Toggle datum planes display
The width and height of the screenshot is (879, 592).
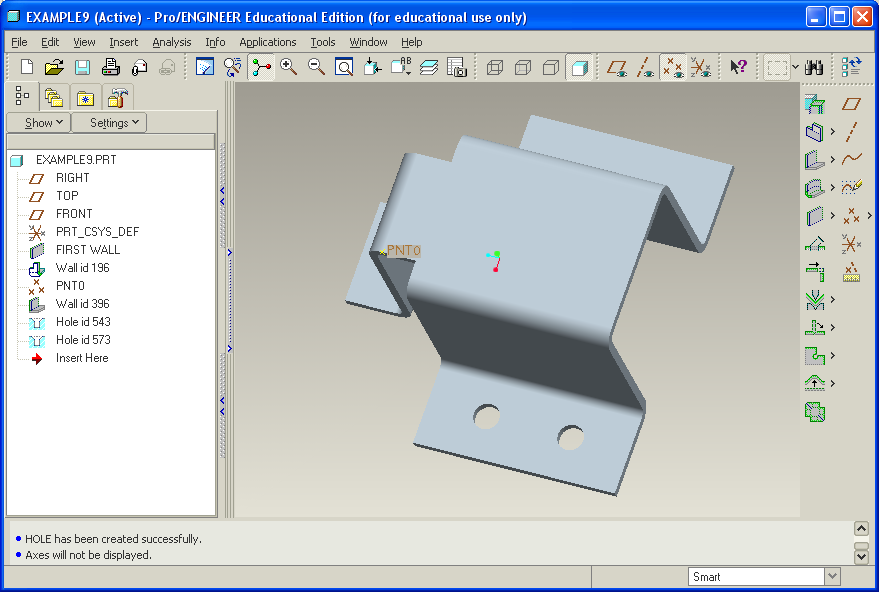click(618, 67)
